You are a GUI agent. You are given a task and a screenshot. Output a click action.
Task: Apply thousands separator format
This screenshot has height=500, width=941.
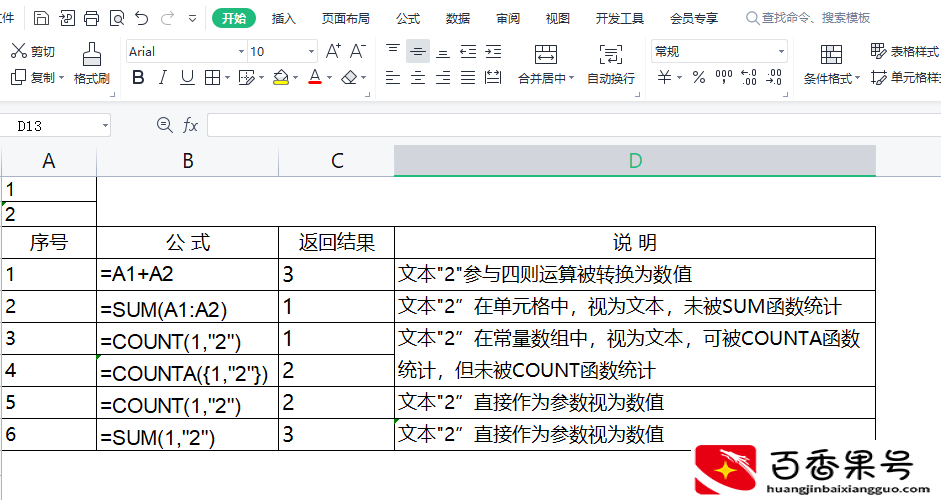pos(724,77)
